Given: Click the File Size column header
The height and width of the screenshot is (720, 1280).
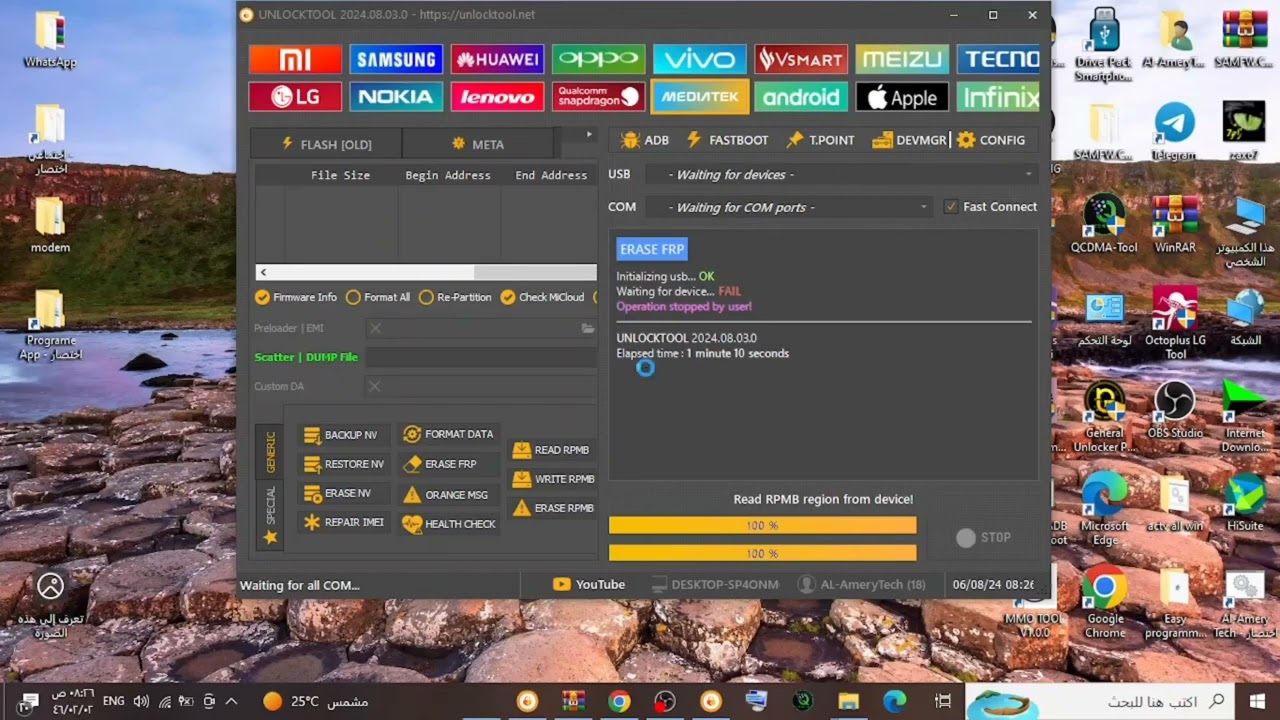Looking at the screenshot, I should [340, 175].
